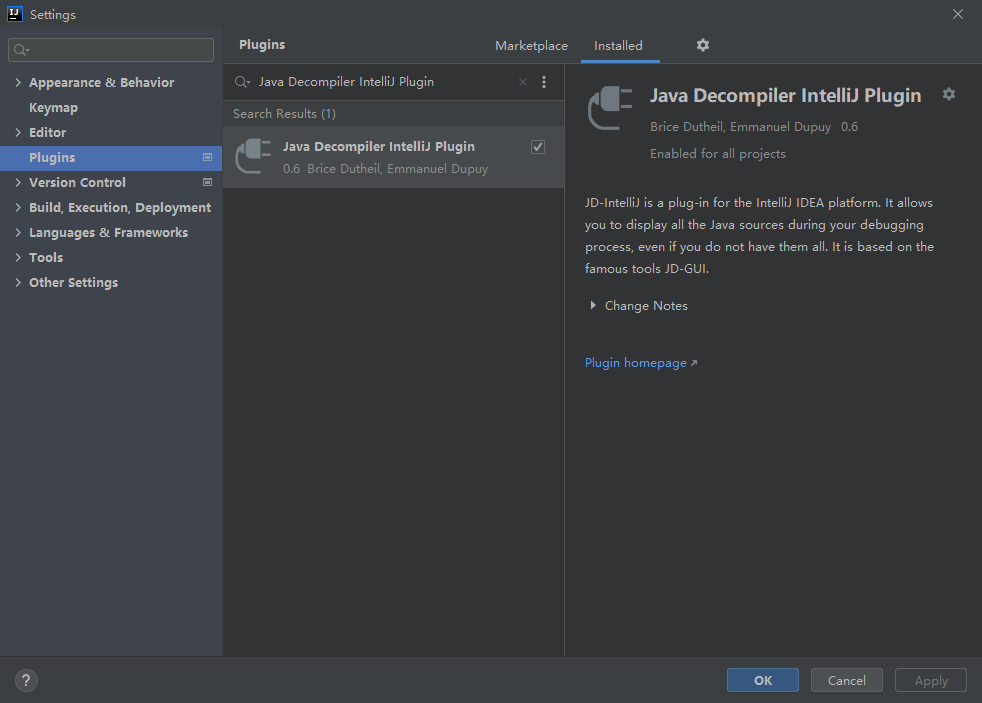Click the plugin search magnifier icon

242,82
